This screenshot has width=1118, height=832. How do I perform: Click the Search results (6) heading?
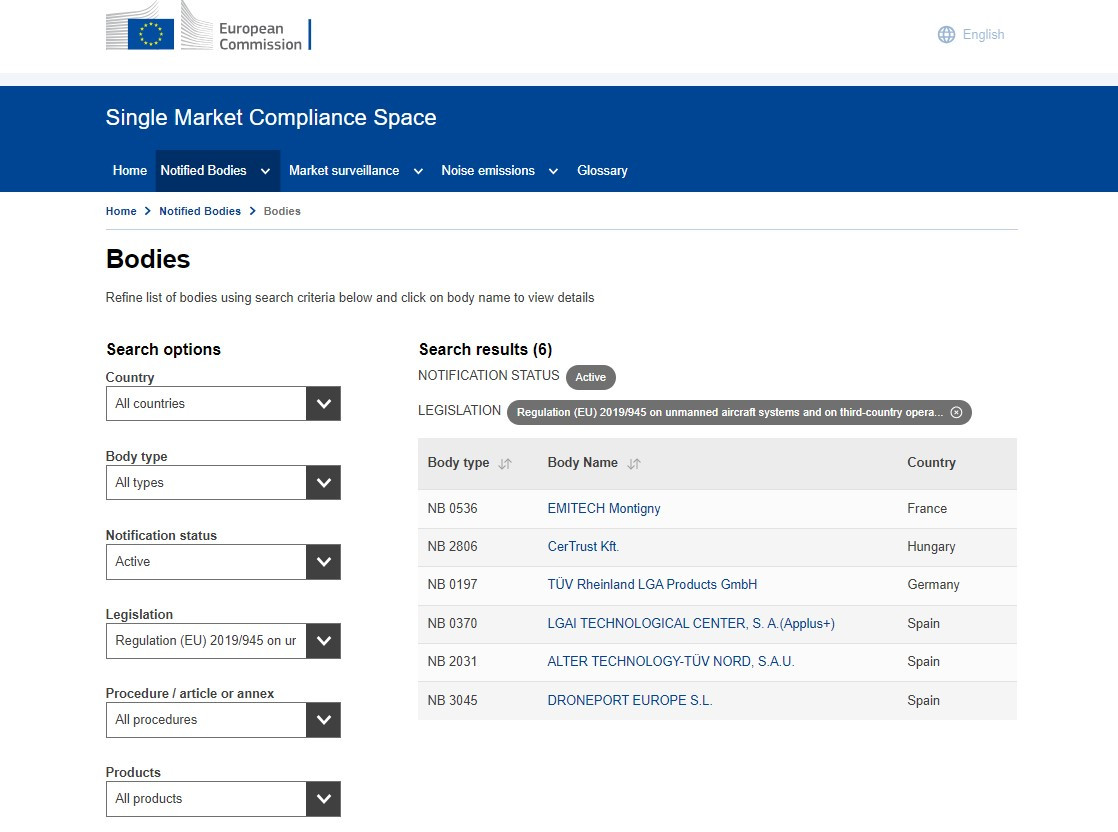coord(486,349)
